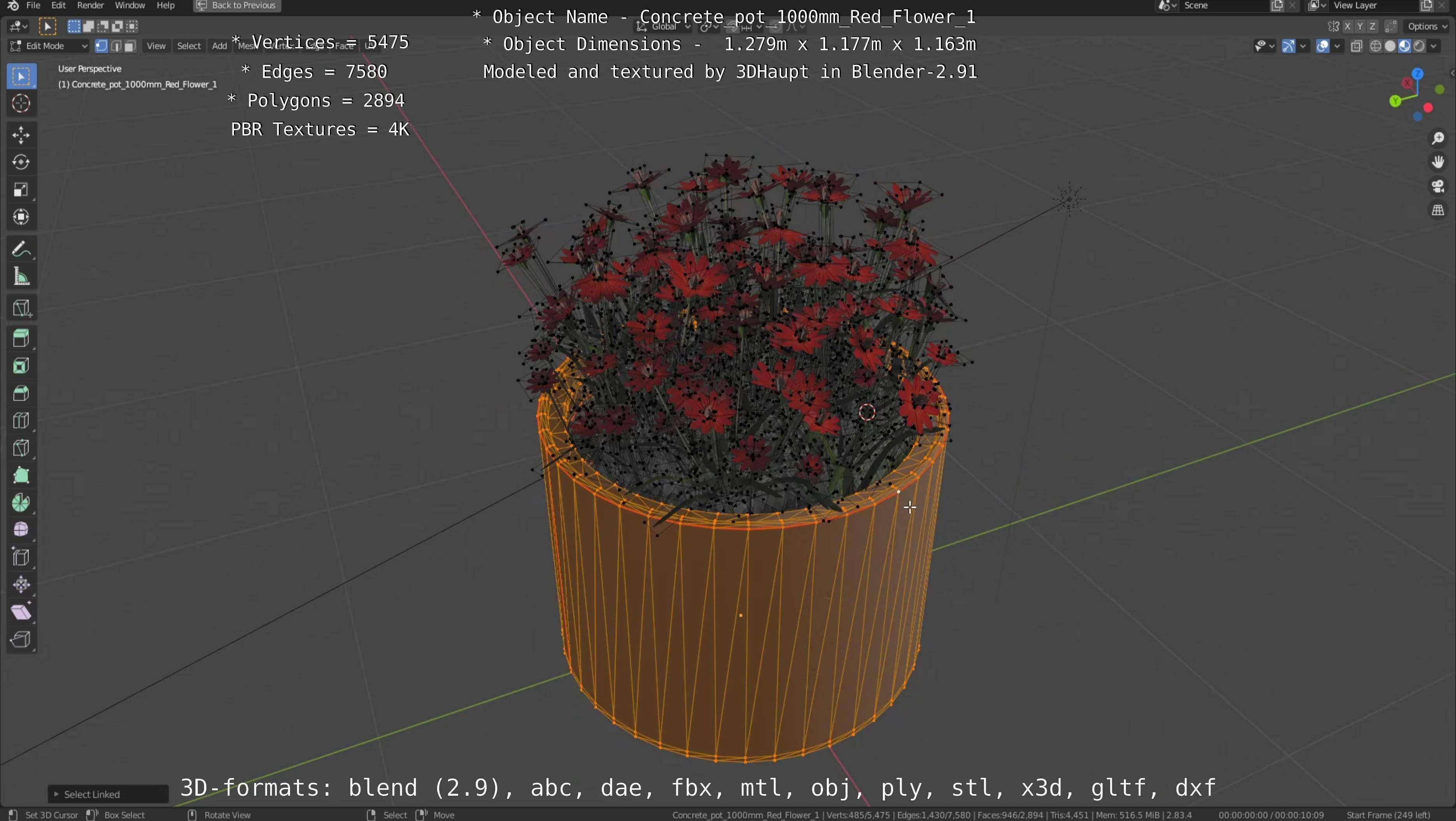
Task: Toggle the camera view icon
Action: click(1438, 186)
